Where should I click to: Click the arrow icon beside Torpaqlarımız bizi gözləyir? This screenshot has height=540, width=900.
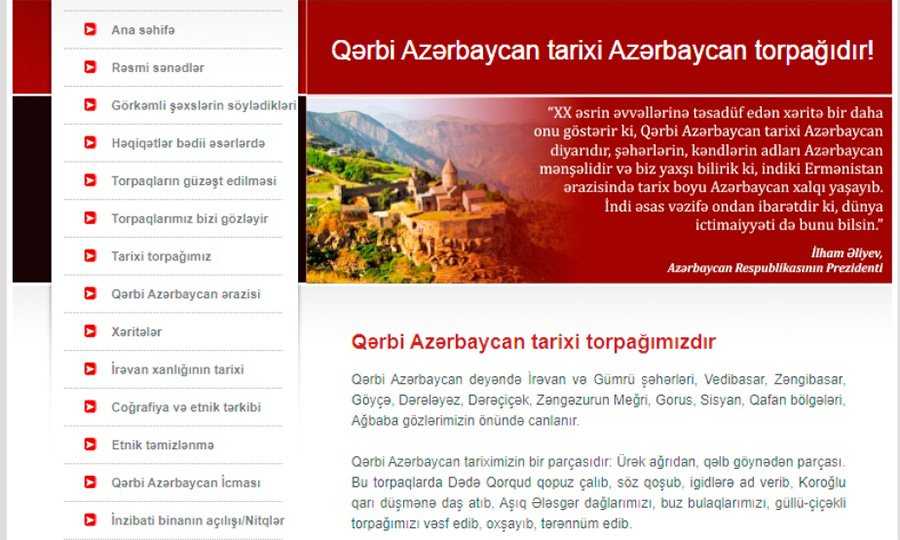coord(90,218)
